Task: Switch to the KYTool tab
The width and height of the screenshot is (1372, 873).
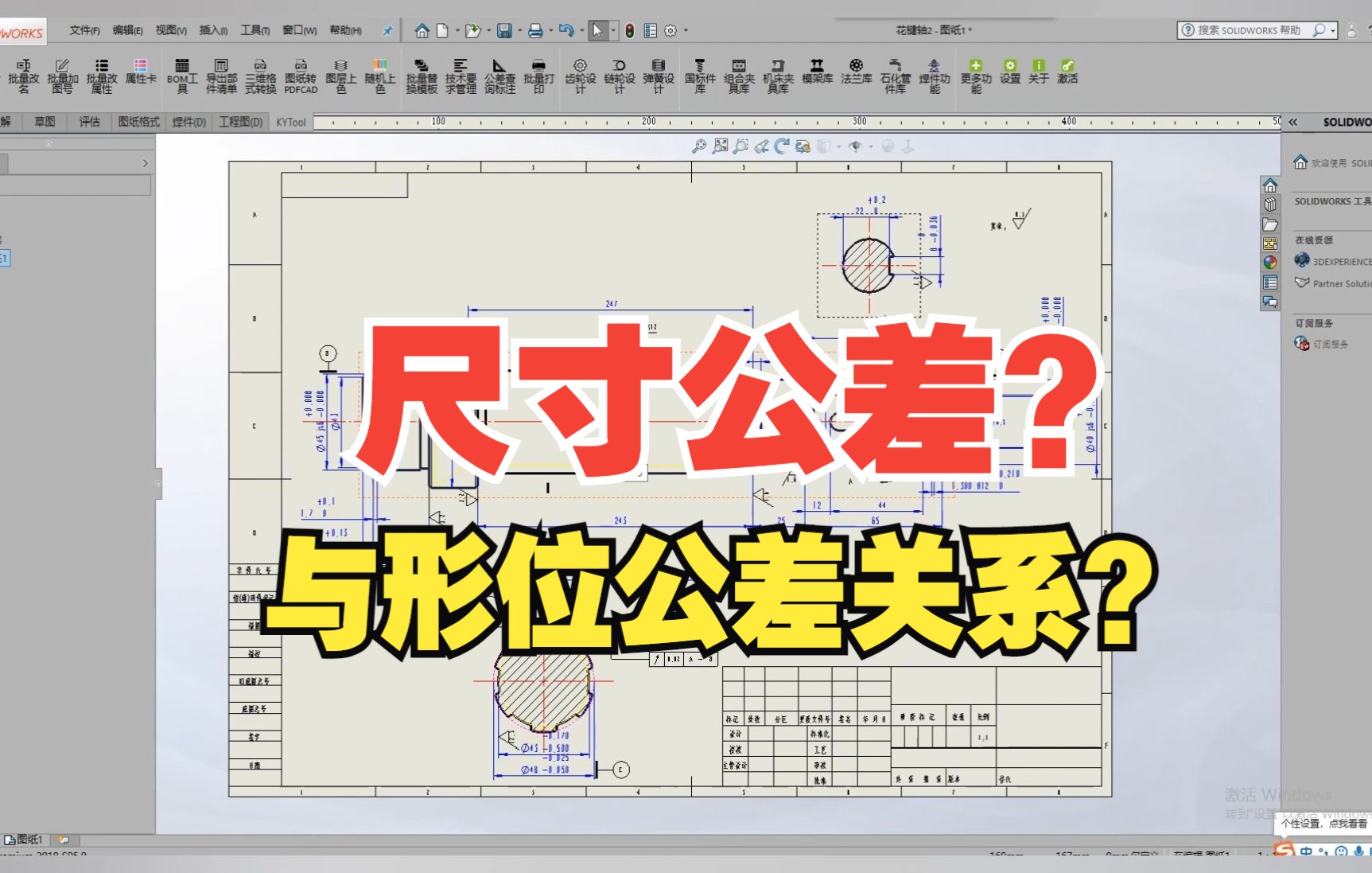Action: 291,122
